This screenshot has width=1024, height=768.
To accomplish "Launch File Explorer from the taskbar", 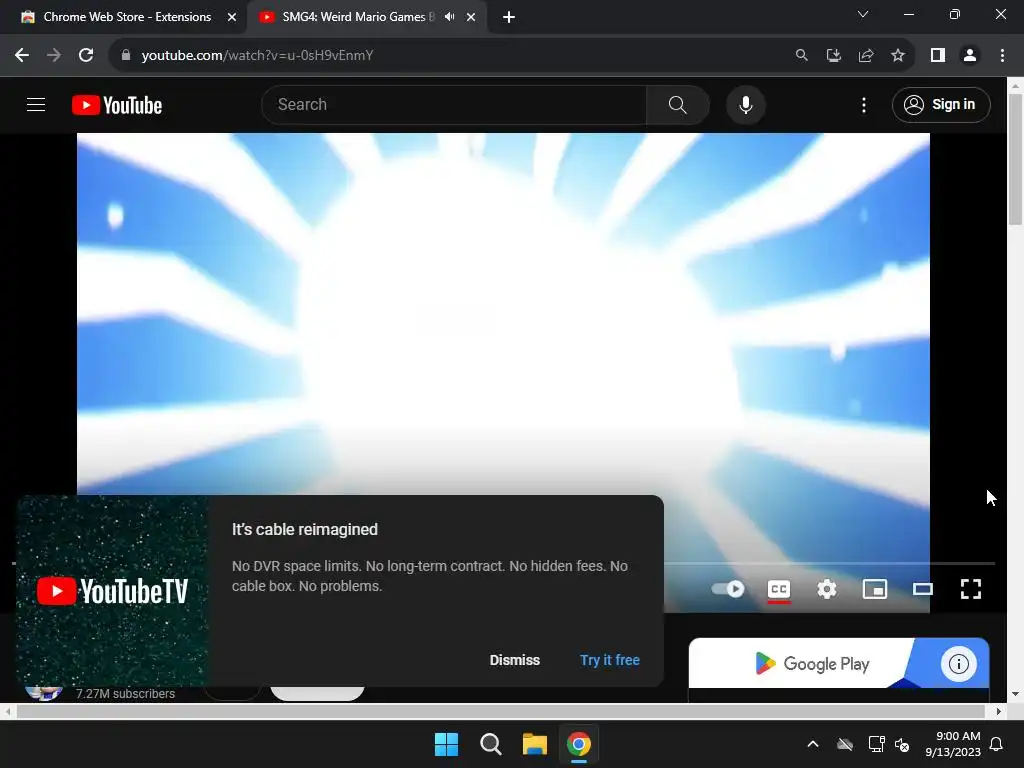I will tap(534, 744).
